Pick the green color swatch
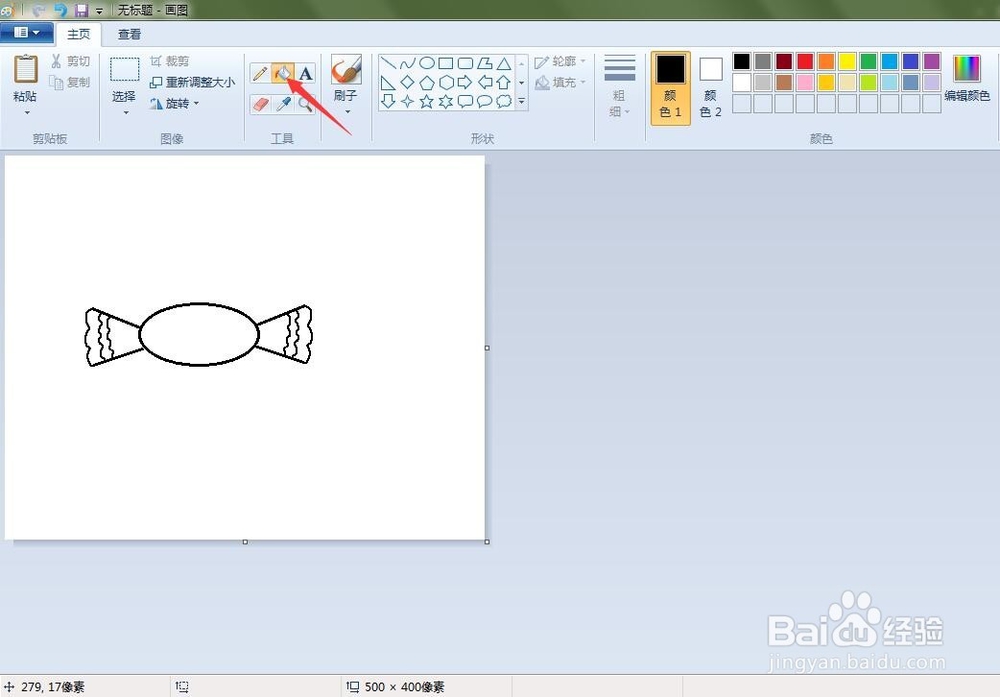The height and width of the screenshot is (697, 1000). coord(868,61)
